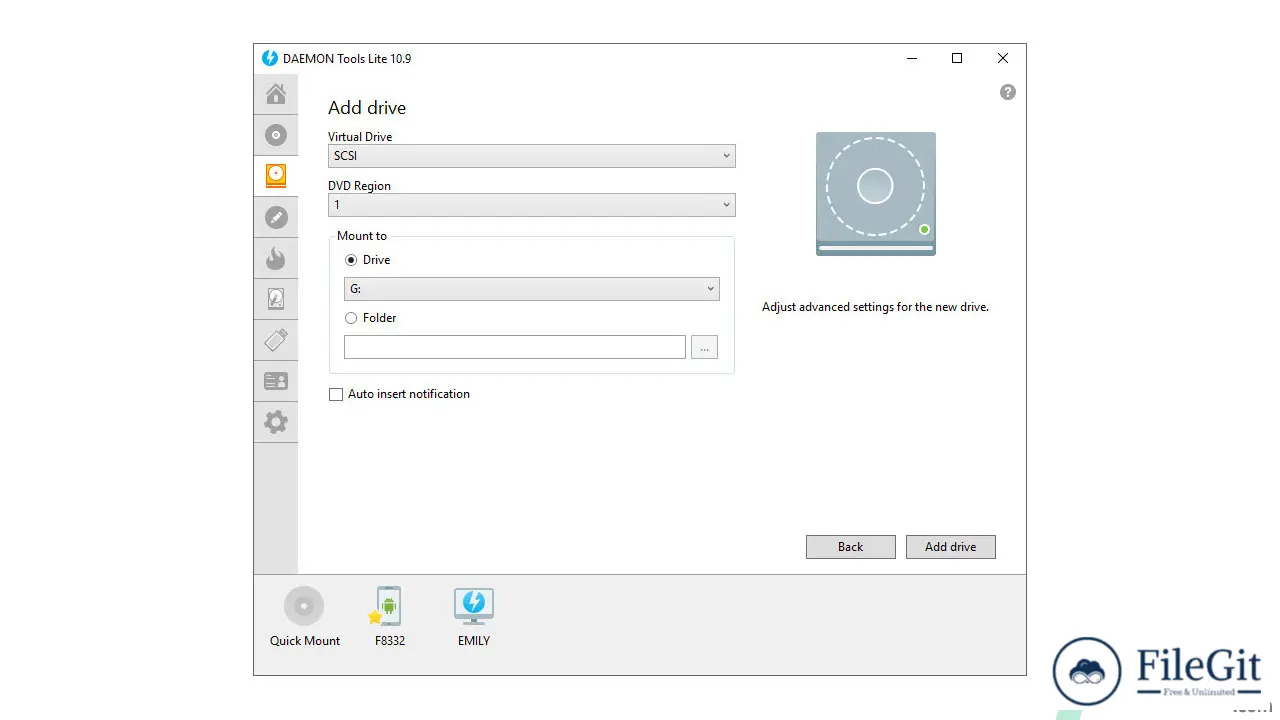Open the Home section in sidebar
Image resolution: width=1280 pixels, height=720 pixels.
[x=276, y=94]
